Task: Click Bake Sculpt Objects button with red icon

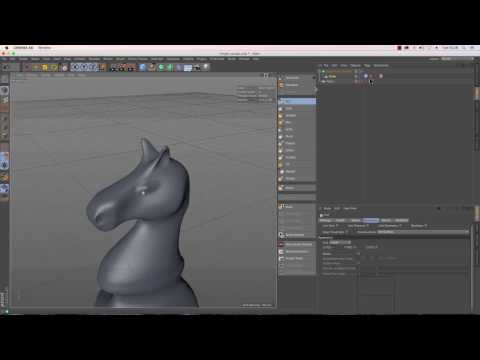Action: 297,244
